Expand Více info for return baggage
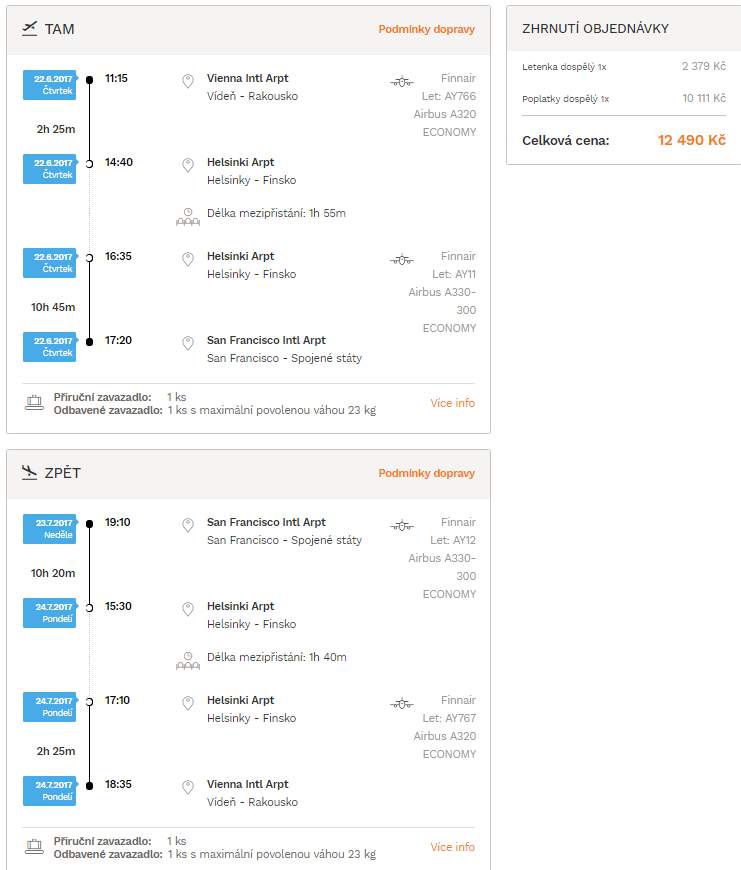This screenshot has height=870, width=741. click(x=453, y=847)
